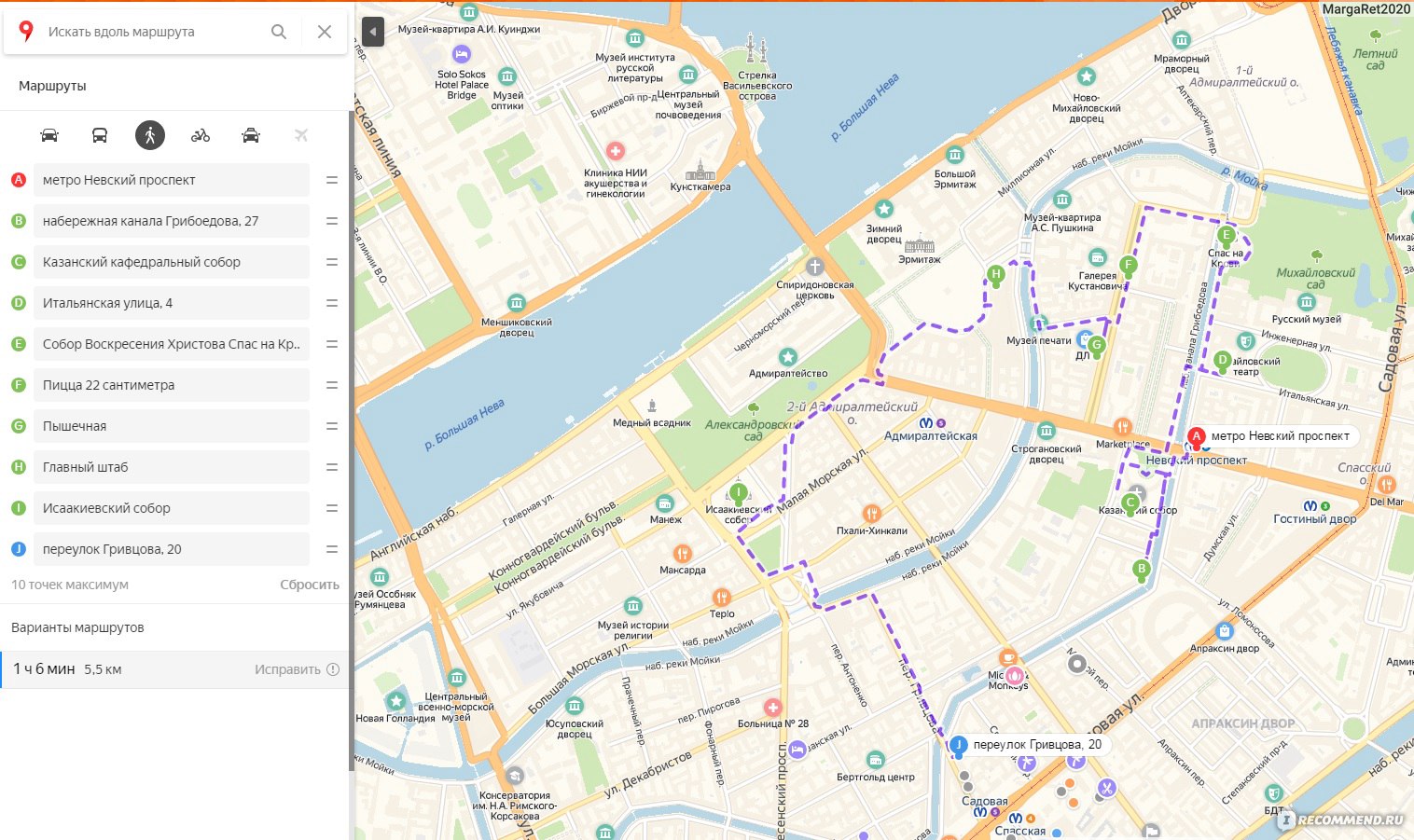Select the public transport bus icon

[100, 135]
